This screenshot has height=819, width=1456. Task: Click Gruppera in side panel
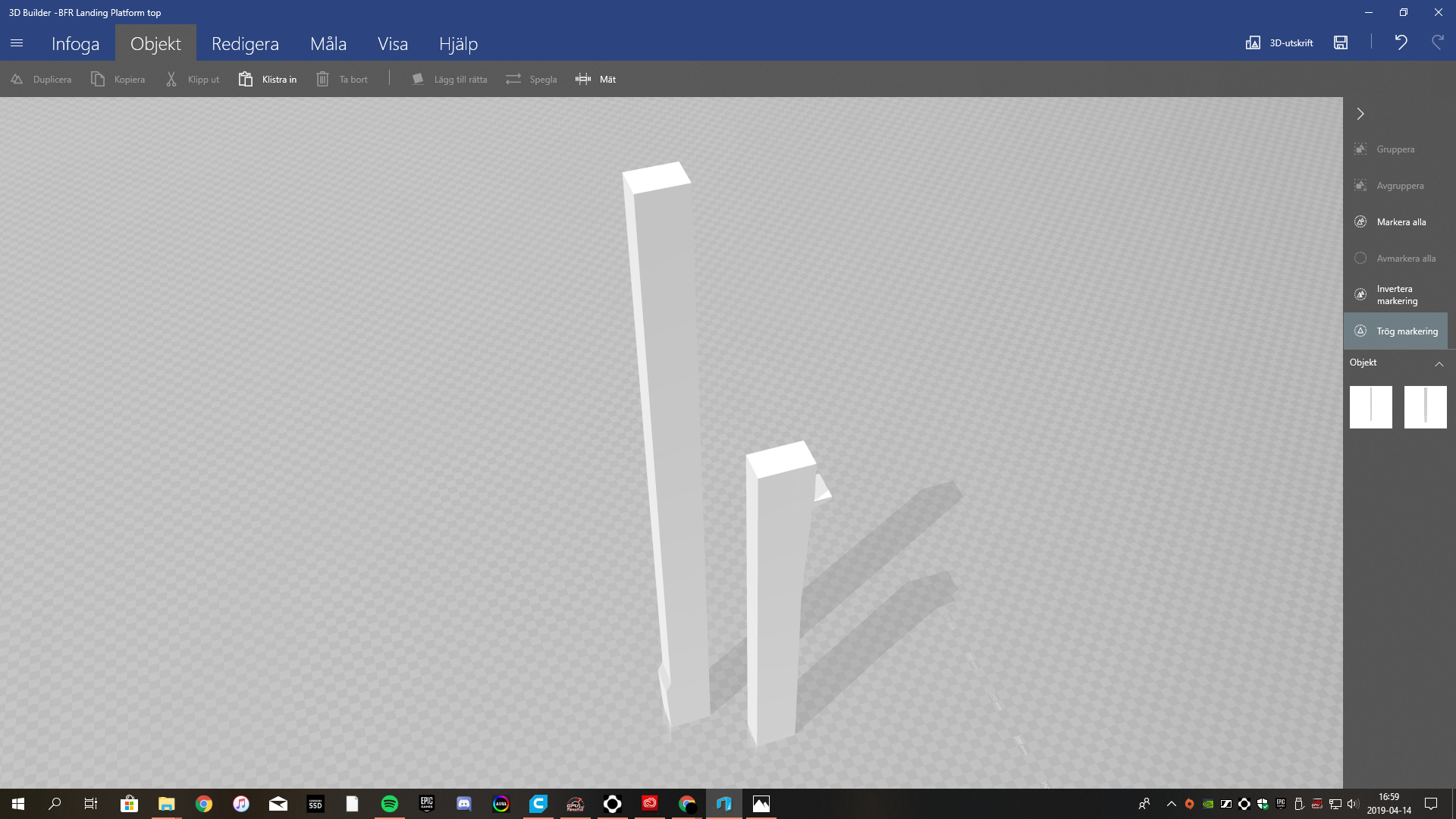click(1395, 149)
